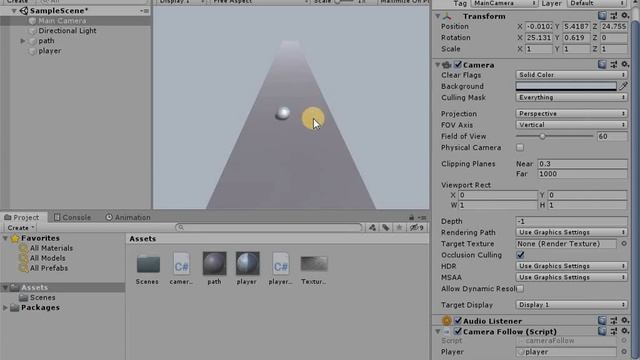The width and height of the screenshot is (640, 360).
Task: Click the Field of View slider
Action: pyautogui.click(x=554, y=136)
